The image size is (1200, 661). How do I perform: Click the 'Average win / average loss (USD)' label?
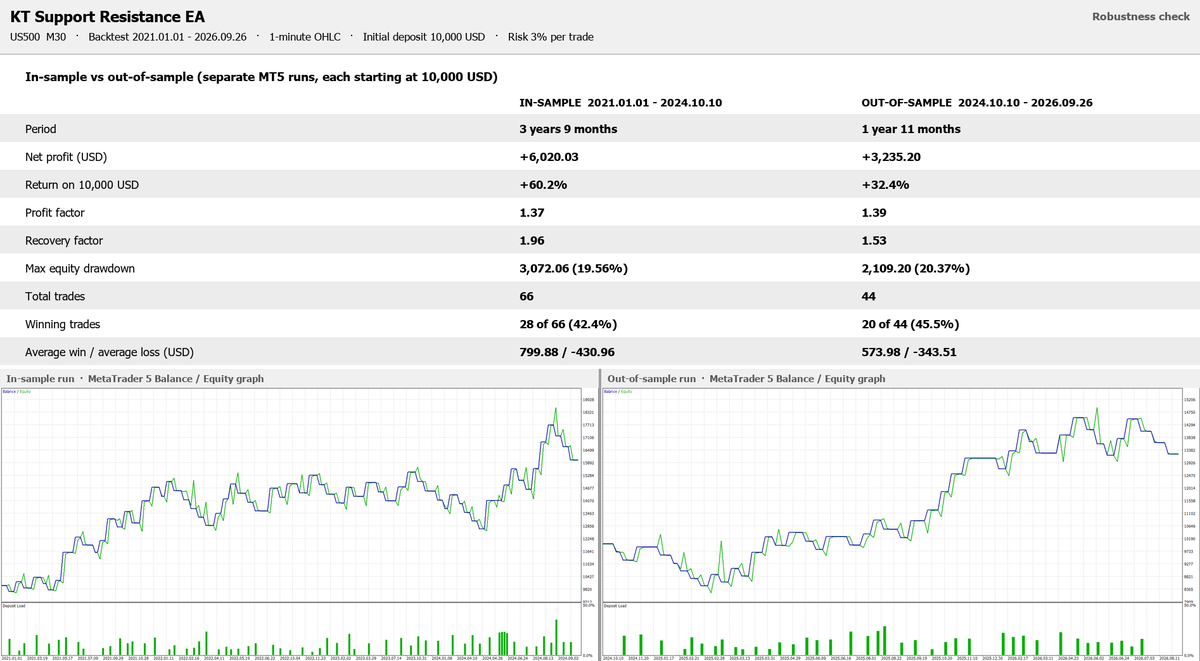tap(109, 353)
